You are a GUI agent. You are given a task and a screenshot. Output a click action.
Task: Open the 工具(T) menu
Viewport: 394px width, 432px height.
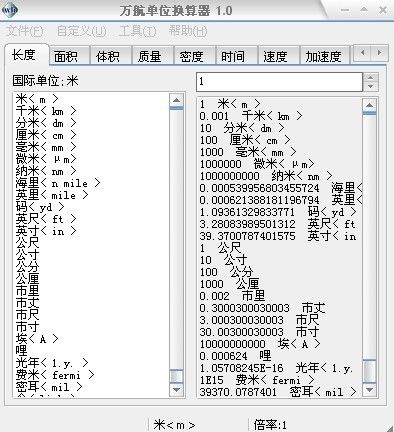[x=137, y=31]
